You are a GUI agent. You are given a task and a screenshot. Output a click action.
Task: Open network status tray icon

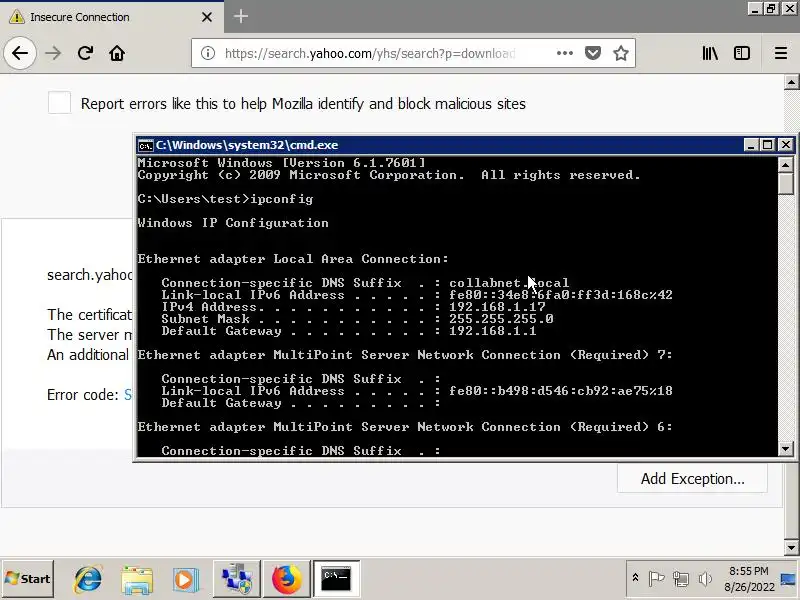coord(681,578)
